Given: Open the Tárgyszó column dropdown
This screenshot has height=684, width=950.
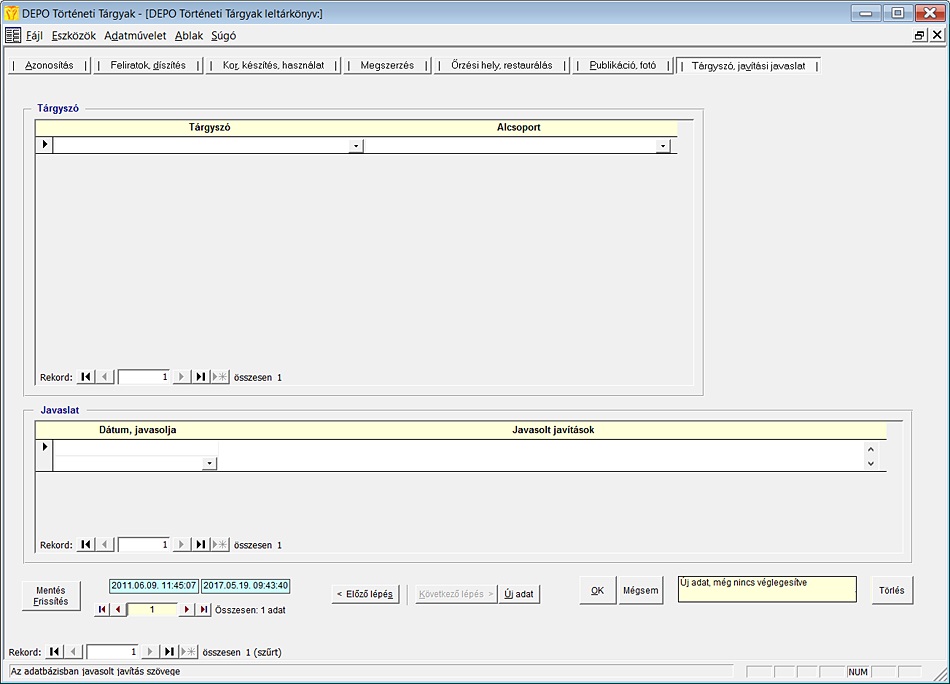Looking at the screenshot, I should 355,146.
